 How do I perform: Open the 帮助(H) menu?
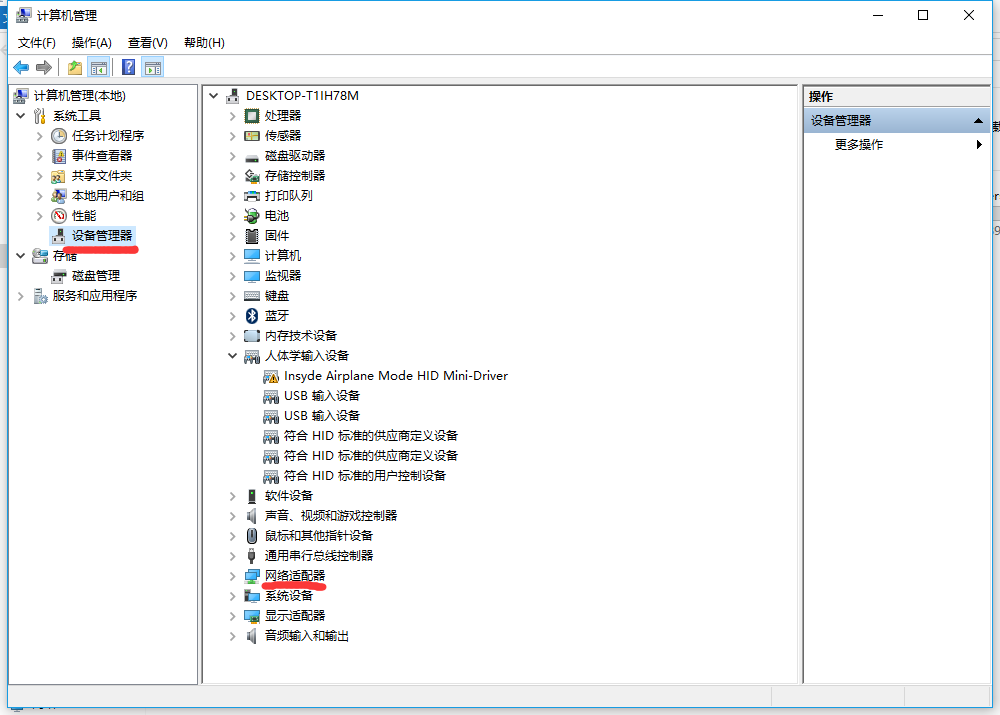click(x=204, y=43)
